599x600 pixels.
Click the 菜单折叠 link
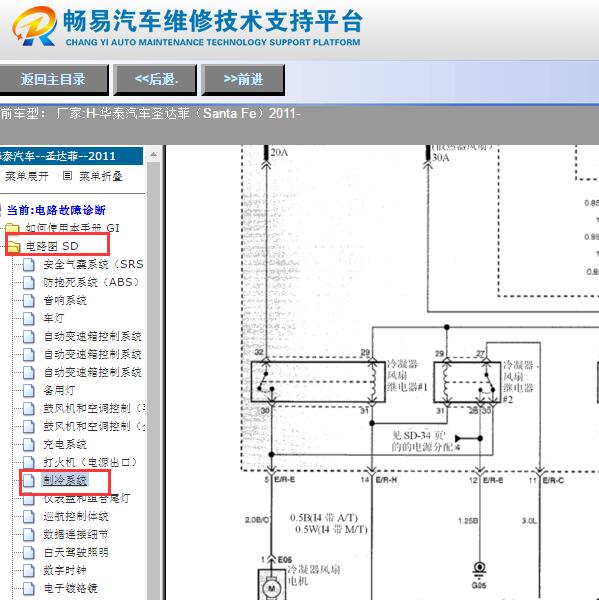pyautogui.click(x=101, y=176)
